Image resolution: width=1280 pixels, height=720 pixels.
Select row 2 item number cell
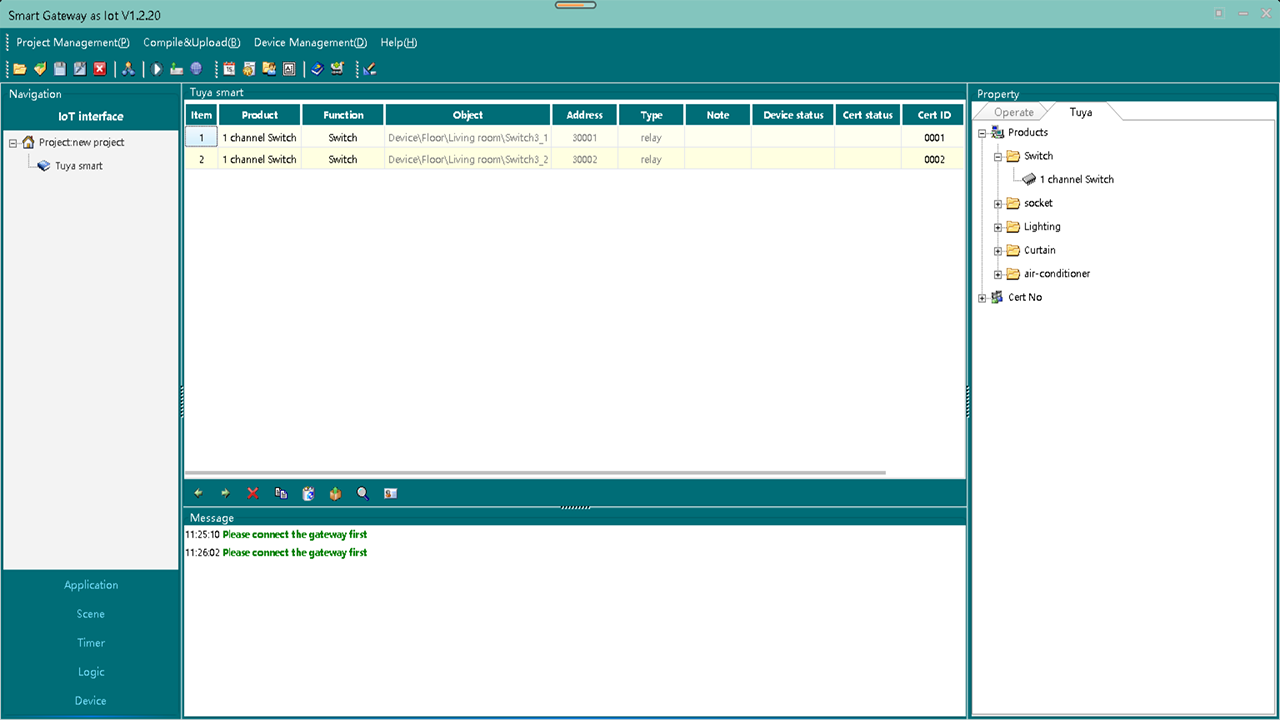201,159
